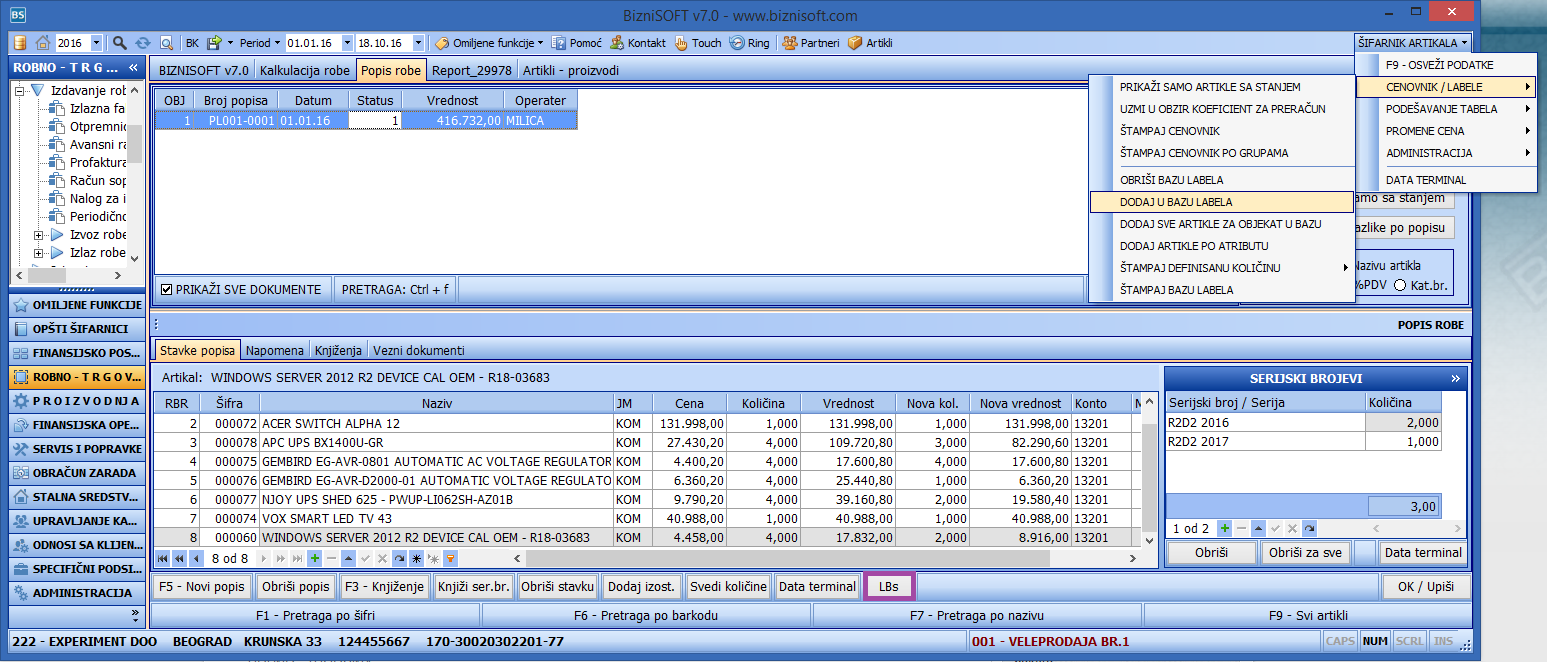Click F9 - OSVEŽI PODATKE menu item
Screen dimensions: 1547x662
click(x=1445, y=65)
